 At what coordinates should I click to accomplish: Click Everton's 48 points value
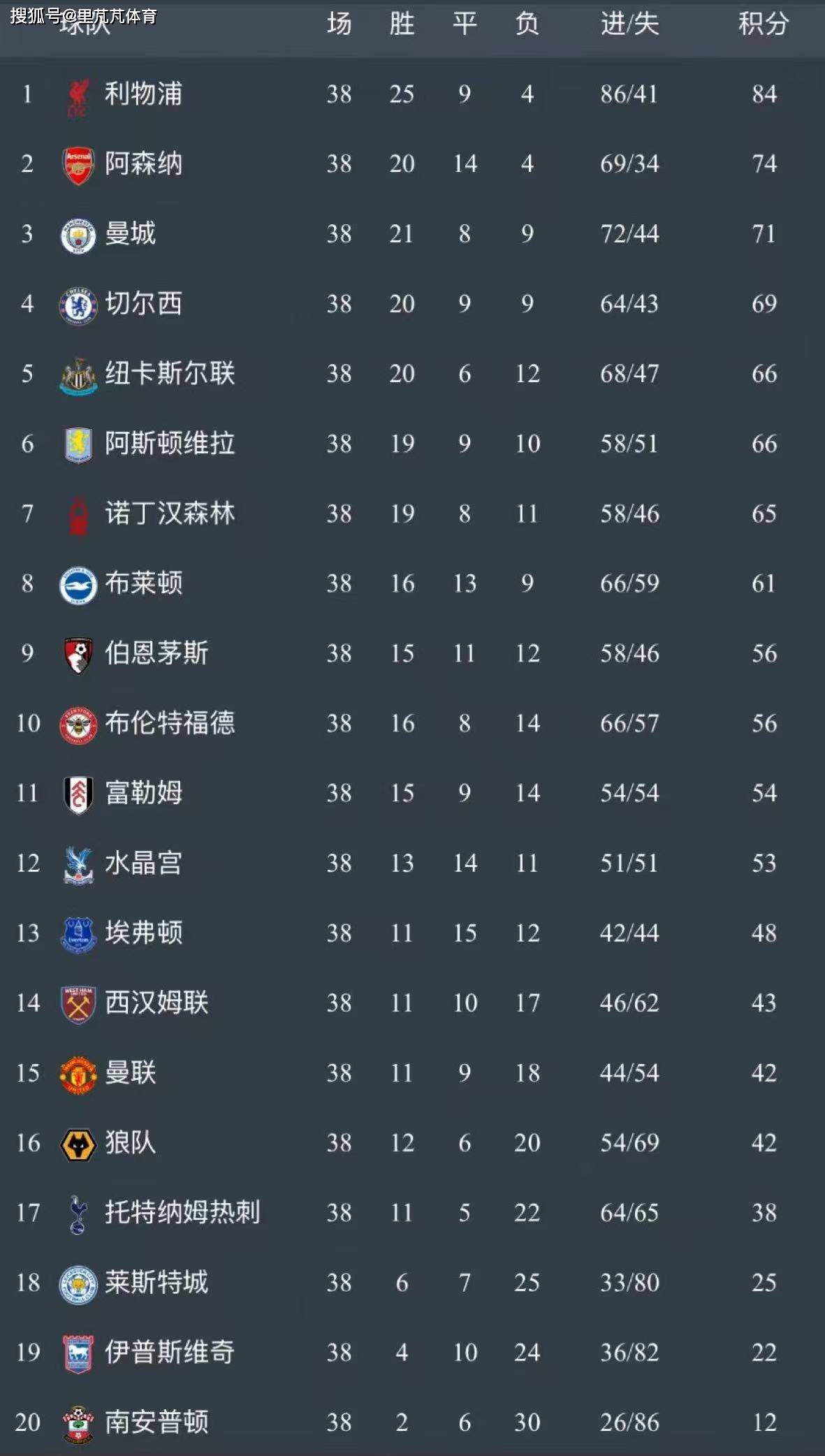(x=764, y=933)
